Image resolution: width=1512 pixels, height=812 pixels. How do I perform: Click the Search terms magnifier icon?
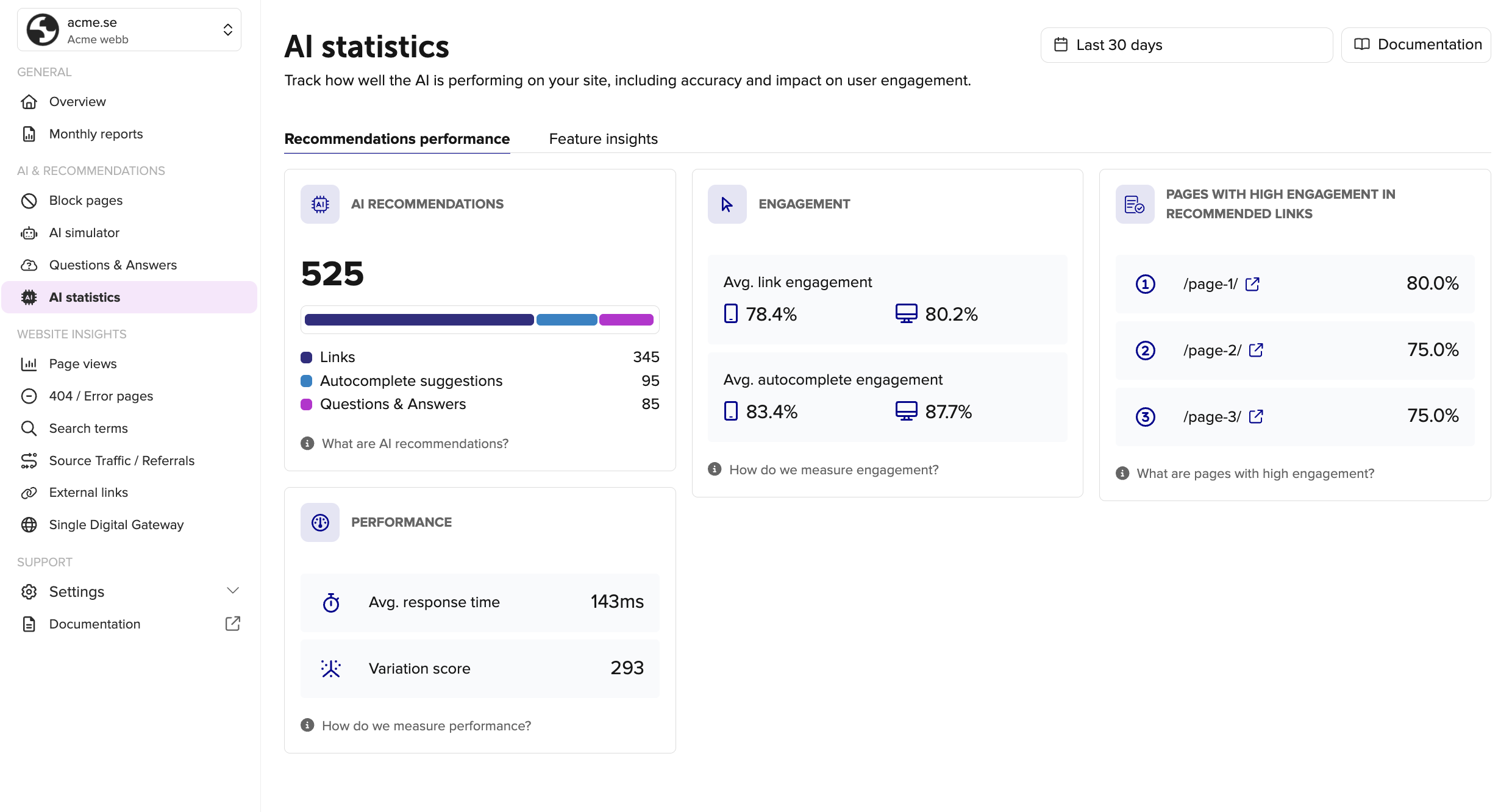[29, 428]
